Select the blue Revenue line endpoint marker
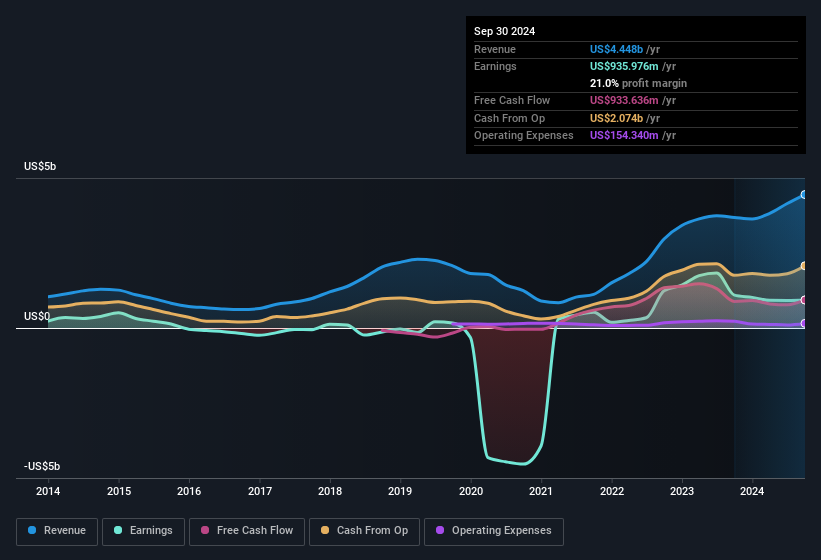Image resolution: width=821 pixels, height=560 pixels. pyautogui.click(x=804, y=195)
